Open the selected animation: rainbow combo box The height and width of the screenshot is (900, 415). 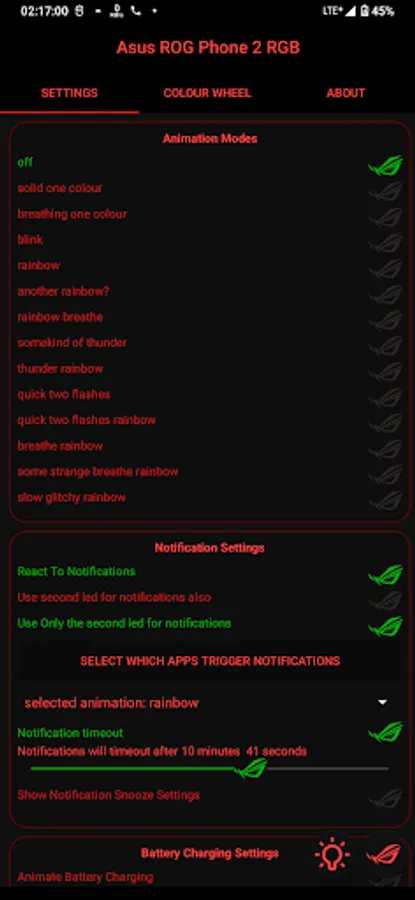pos(207,703)
